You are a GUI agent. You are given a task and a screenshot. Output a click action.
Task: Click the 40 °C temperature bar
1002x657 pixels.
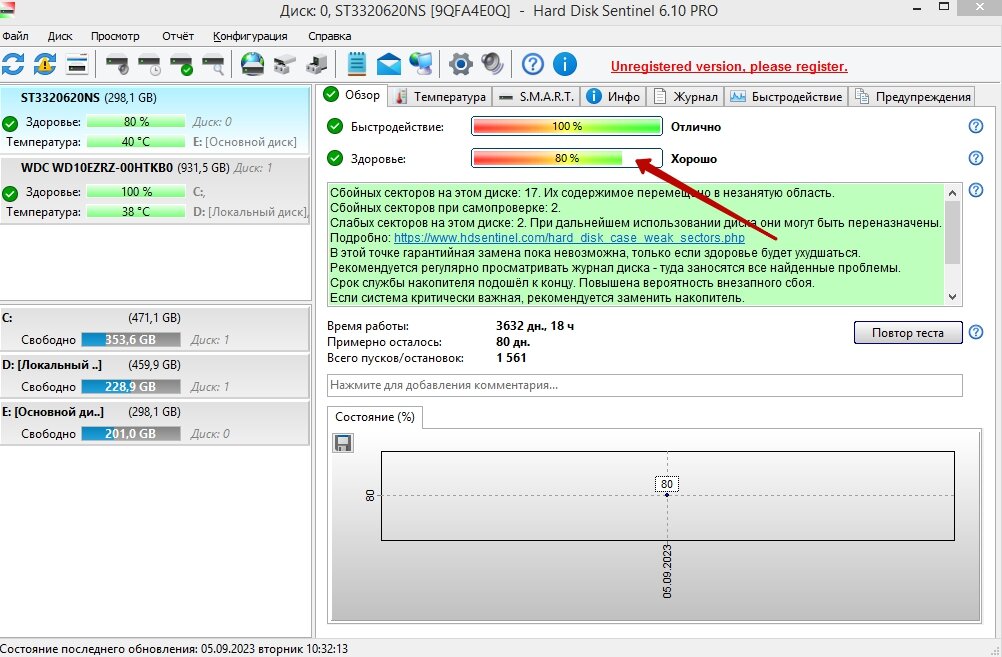[x=136, y=141]
